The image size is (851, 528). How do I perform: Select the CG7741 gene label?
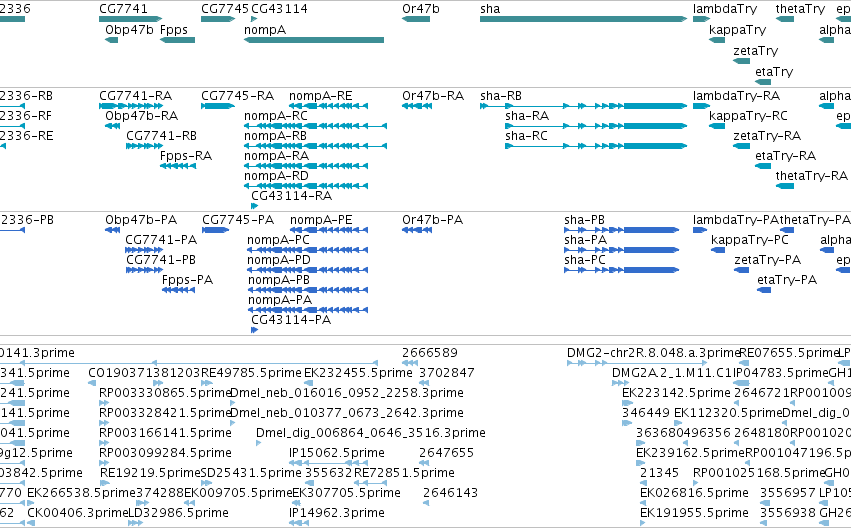point(123,9)
